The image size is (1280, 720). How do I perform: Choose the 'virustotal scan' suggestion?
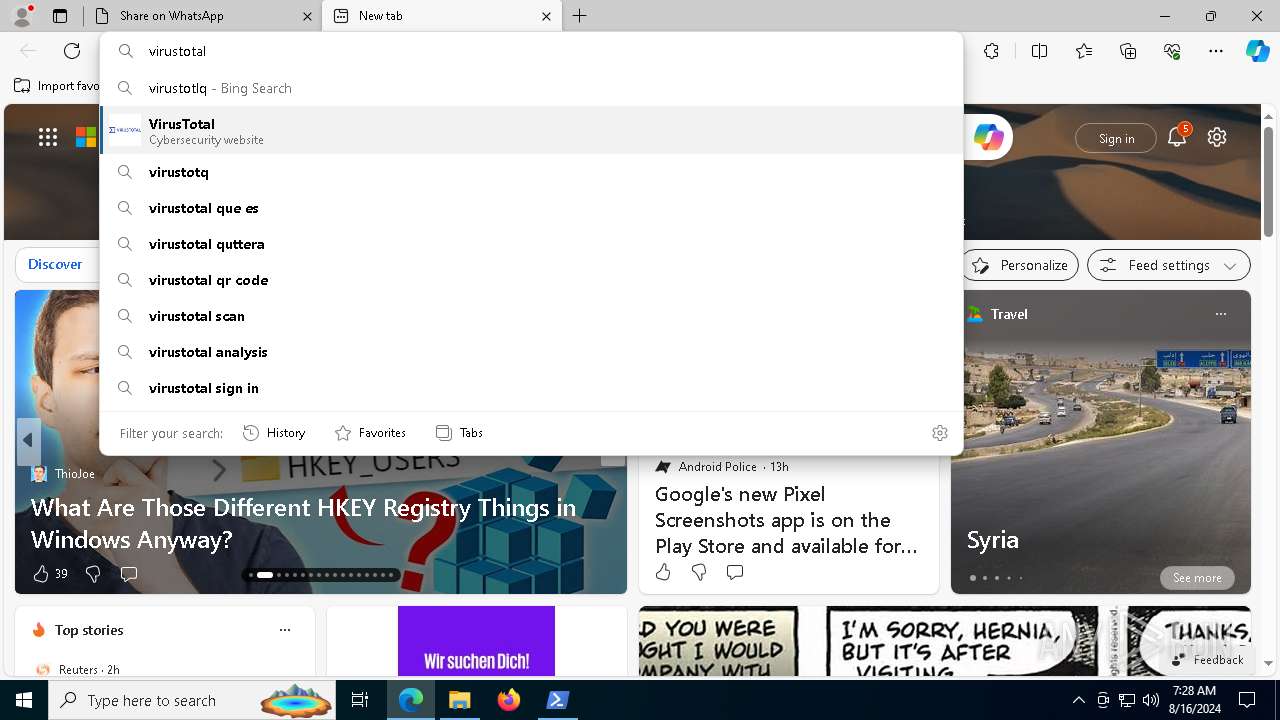[x=531, y=316]
